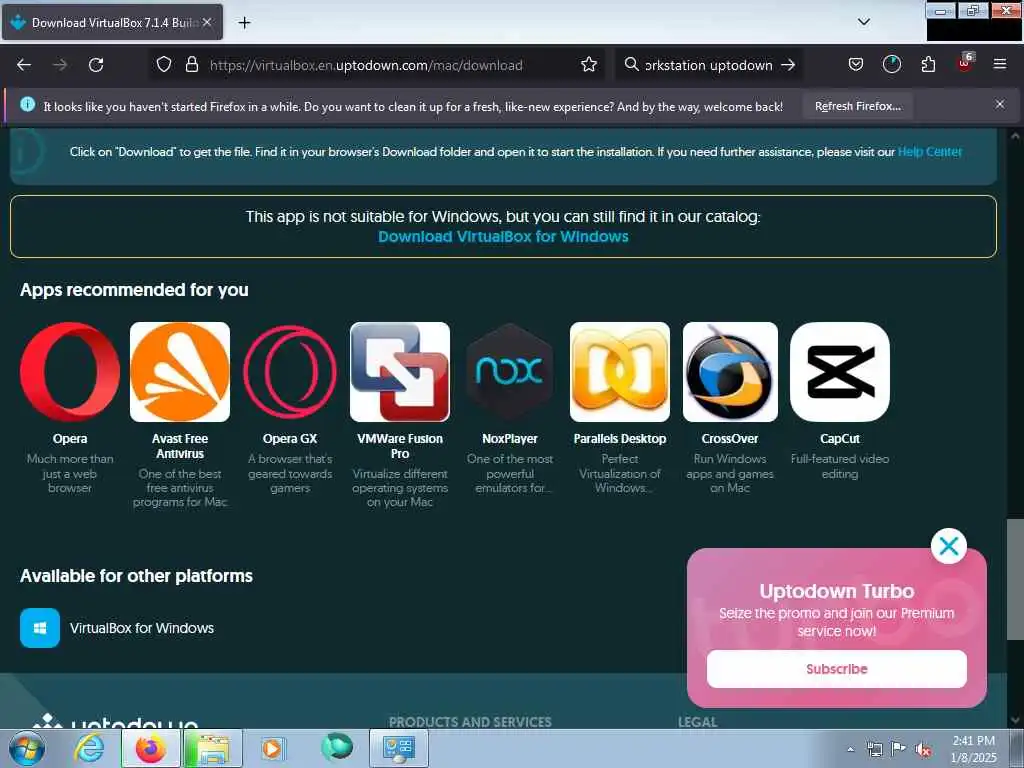Open the media player taskbar icon
The width and height of the screenshot is (1024, 768).
(x=272, y=748)
